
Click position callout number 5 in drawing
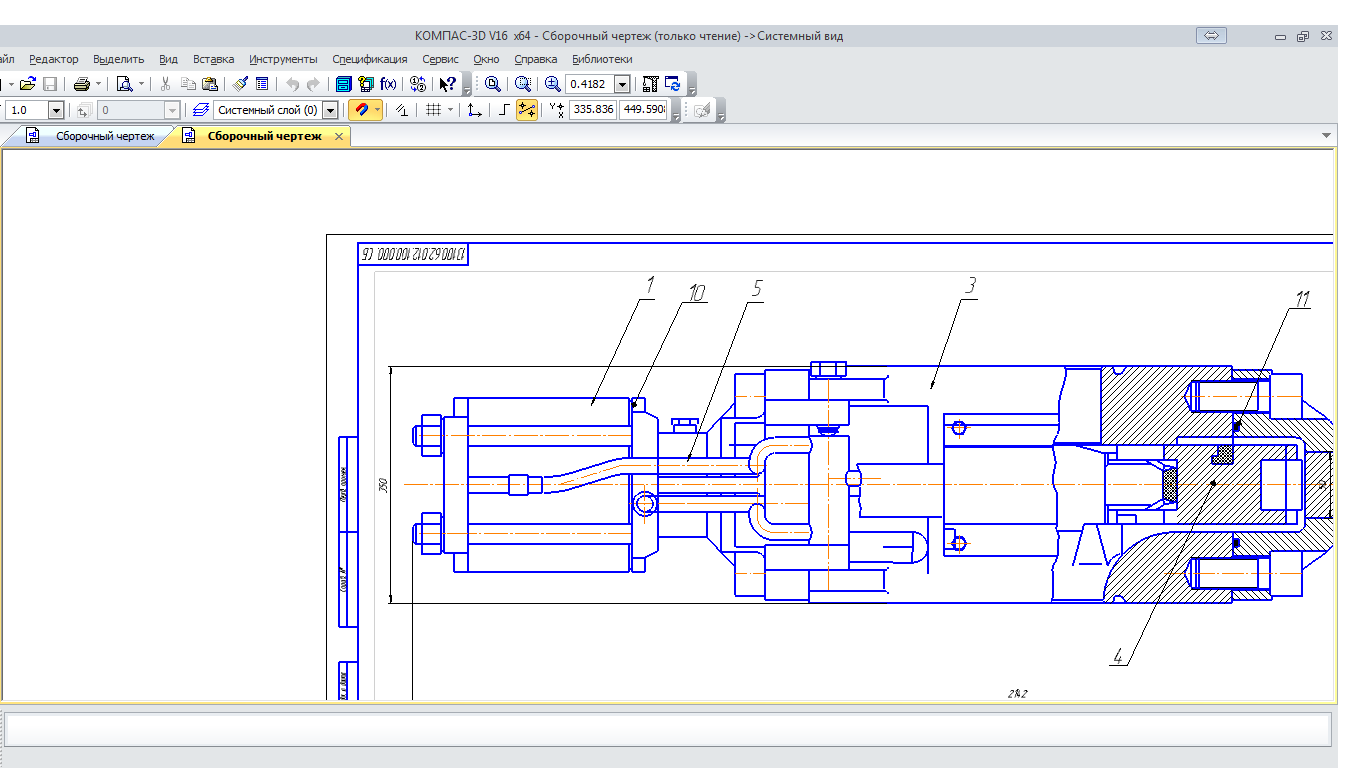757,289
